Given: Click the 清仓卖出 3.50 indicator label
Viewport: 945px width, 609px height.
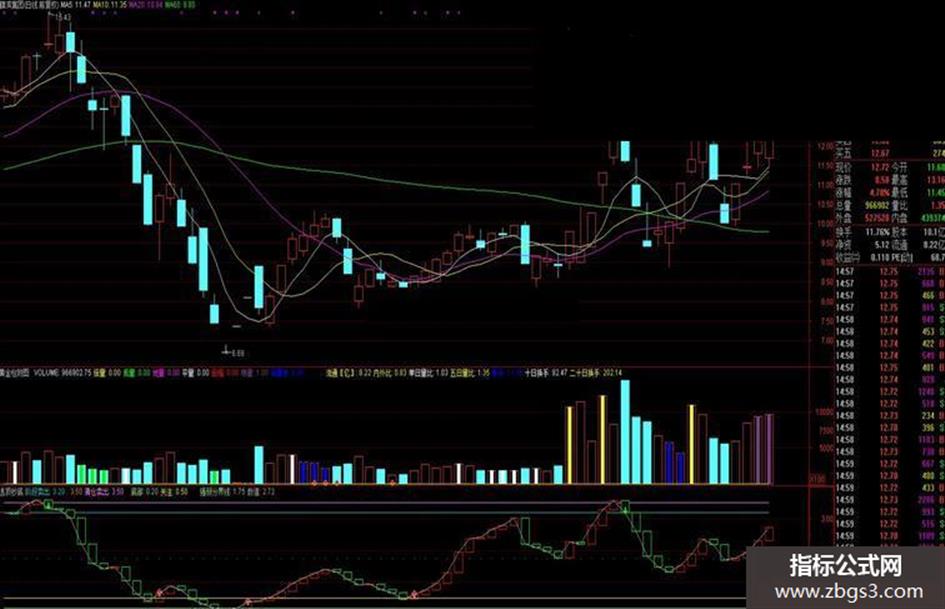Looking at the screenshot, I should (x=104, y=492).
